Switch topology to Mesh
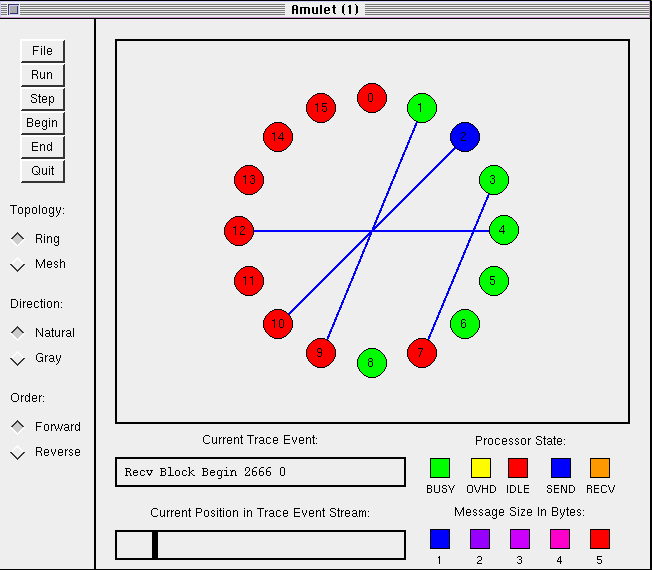The image size is (652, 570). (18, 264)
